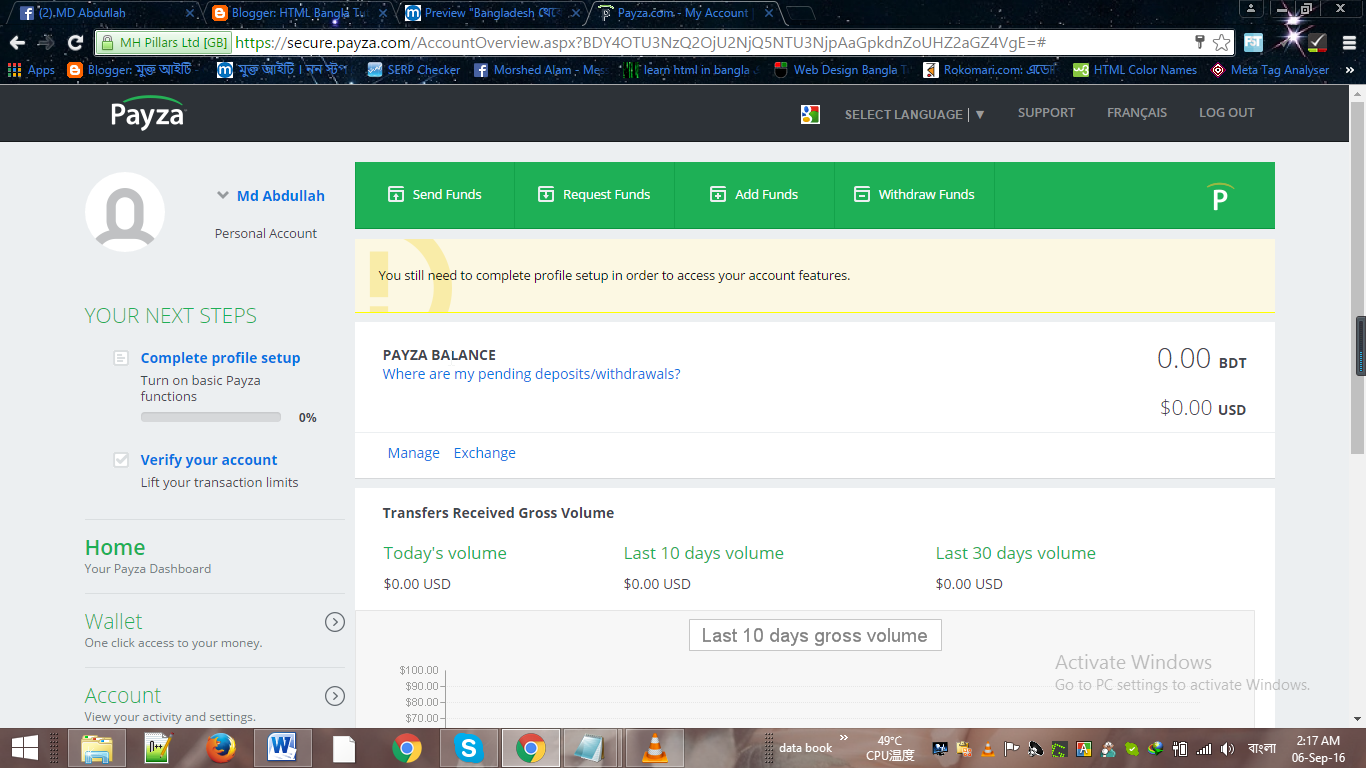Open the dropdown arrow beside Md Abdullah

(x=223, y=196)
